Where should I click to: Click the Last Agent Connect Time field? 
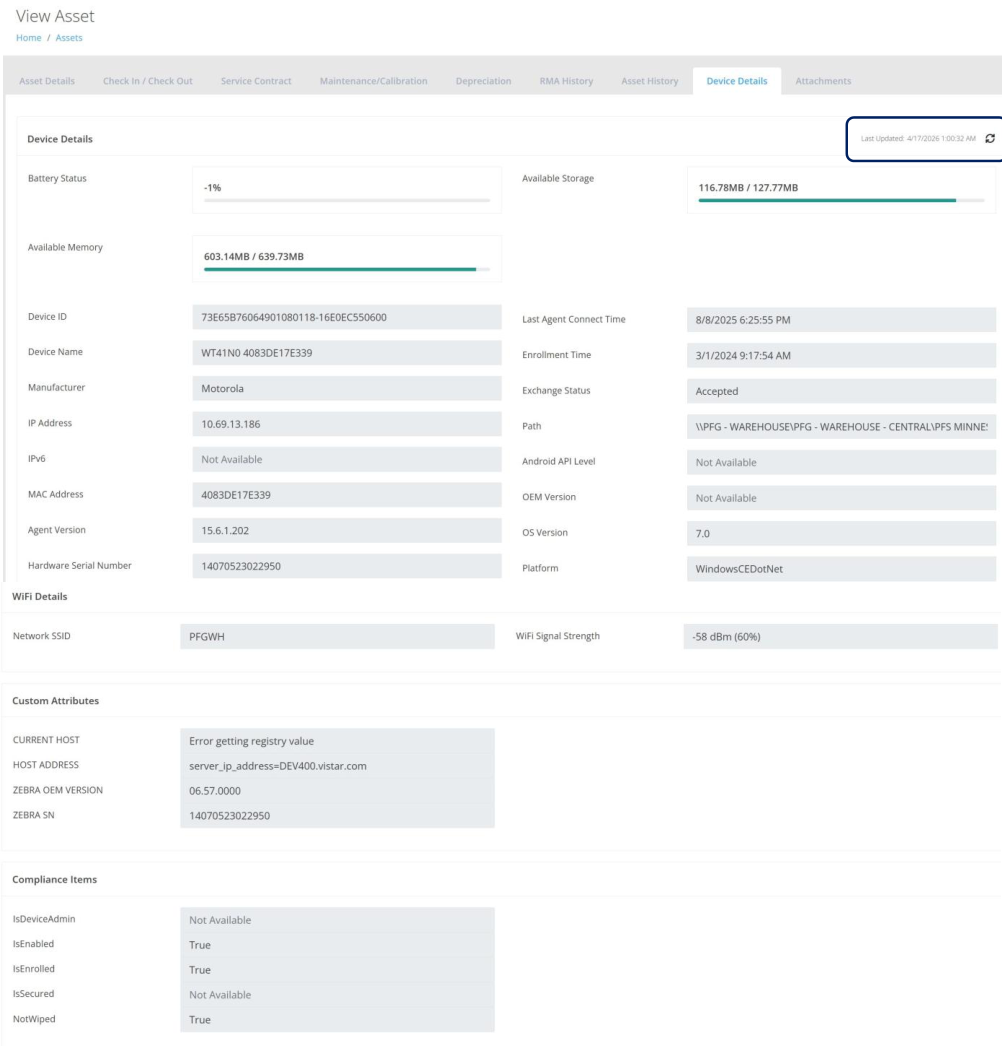(x=841, y=320)
